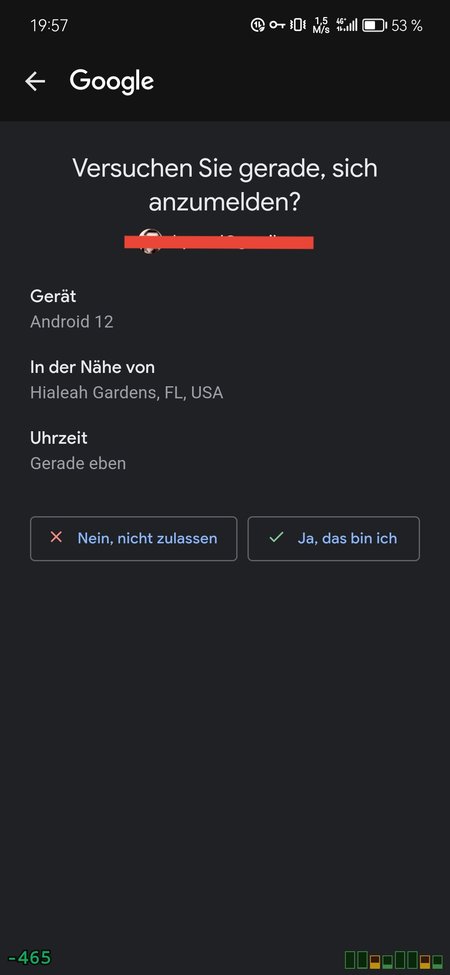Tap the redacted account email chip
This screenshot has height=975, width=450.
tap(219, 241)
